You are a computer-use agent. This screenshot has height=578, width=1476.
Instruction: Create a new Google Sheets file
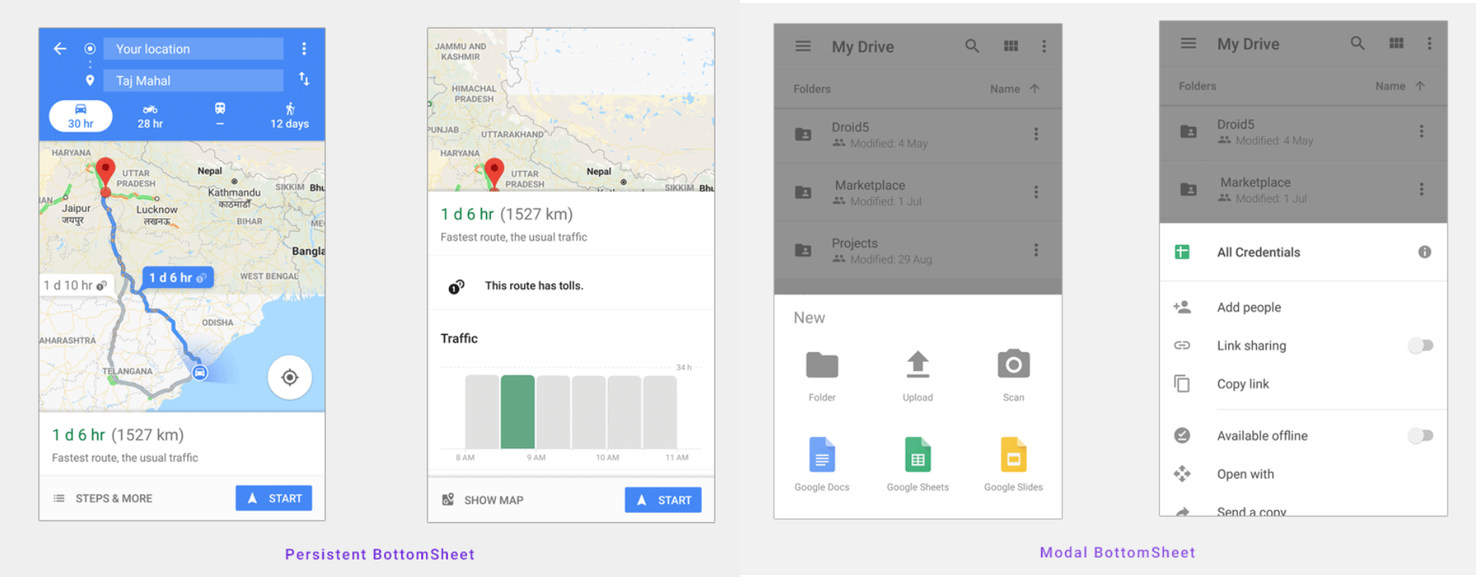[x=918, y=465]
